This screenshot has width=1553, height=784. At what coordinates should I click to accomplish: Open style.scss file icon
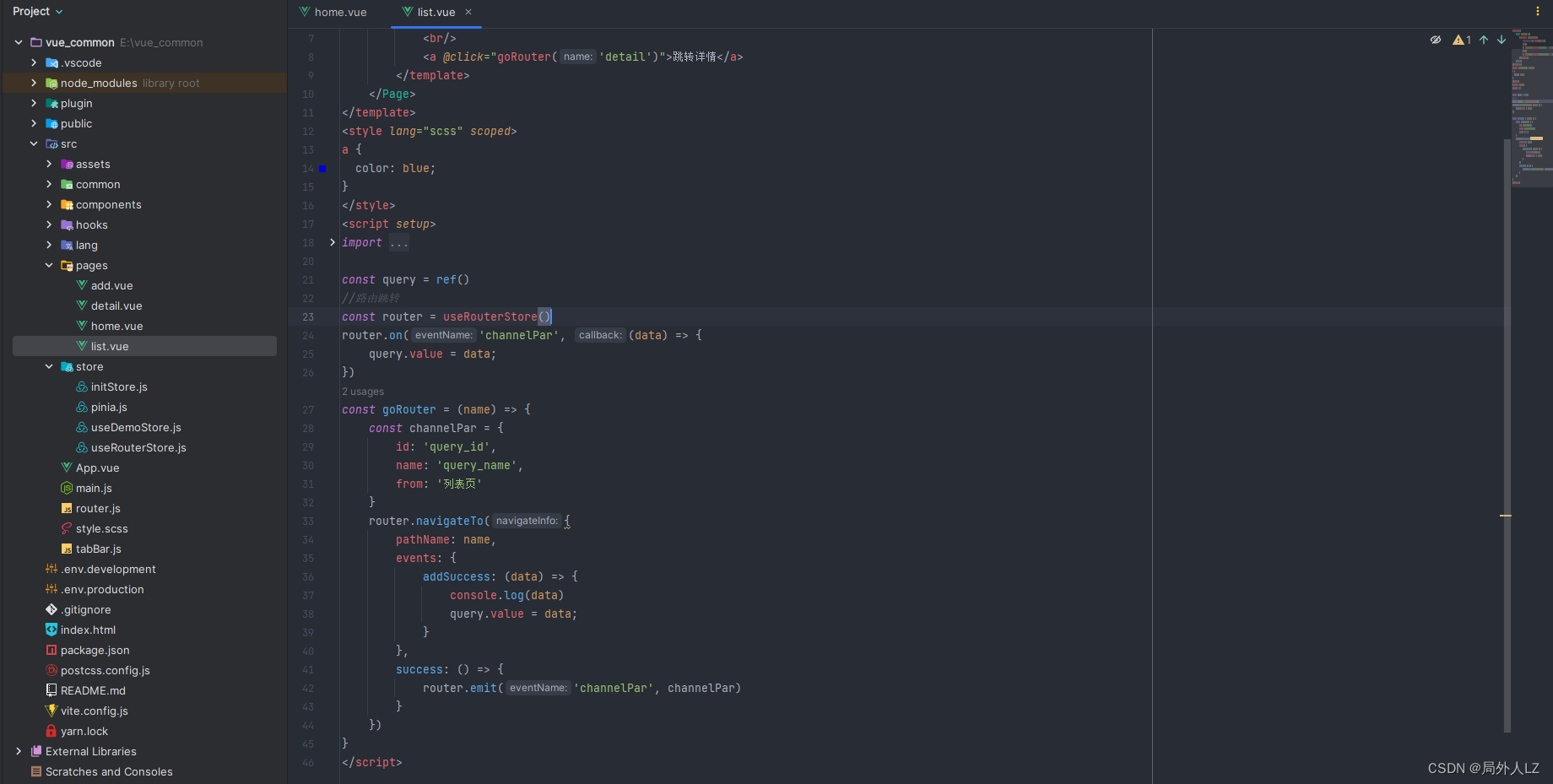point(67,528)
